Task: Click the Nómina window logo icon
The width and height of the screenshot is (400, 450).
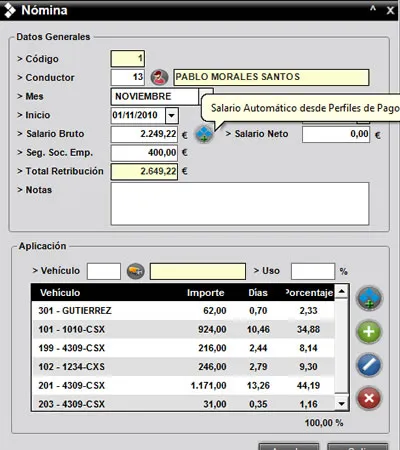Action: pos(9,10)
